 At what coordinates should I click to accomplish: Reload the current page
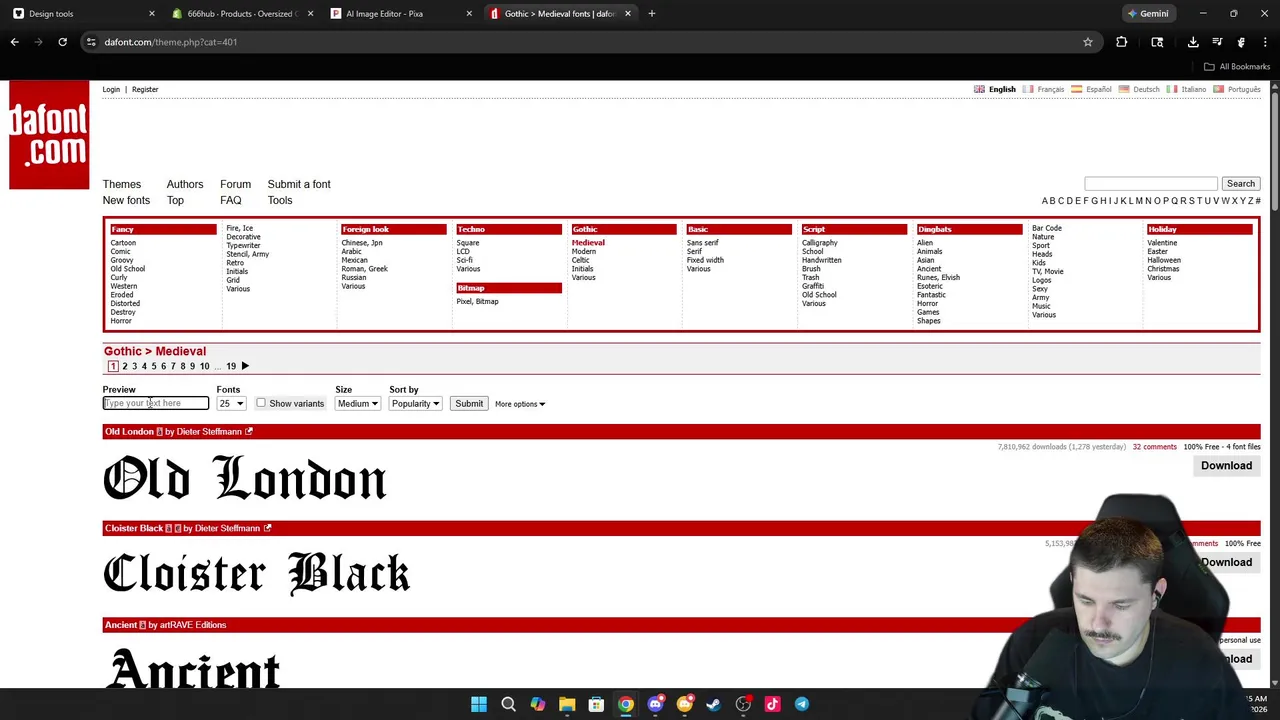coord(62,42)
